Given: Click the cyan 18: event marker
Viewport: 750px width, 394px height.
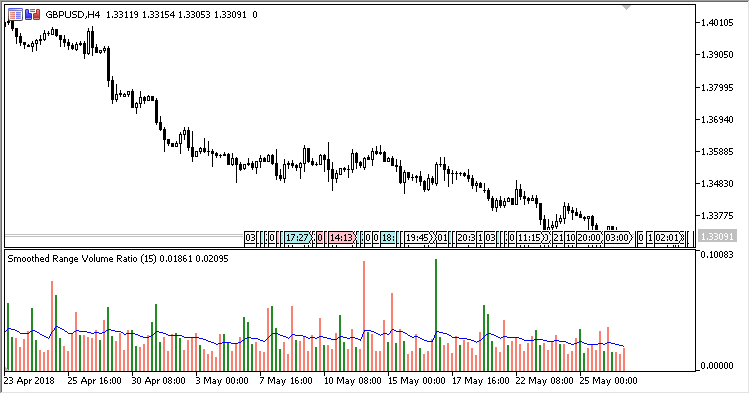Looking at the screenshot, I should [x=388, y=238].
